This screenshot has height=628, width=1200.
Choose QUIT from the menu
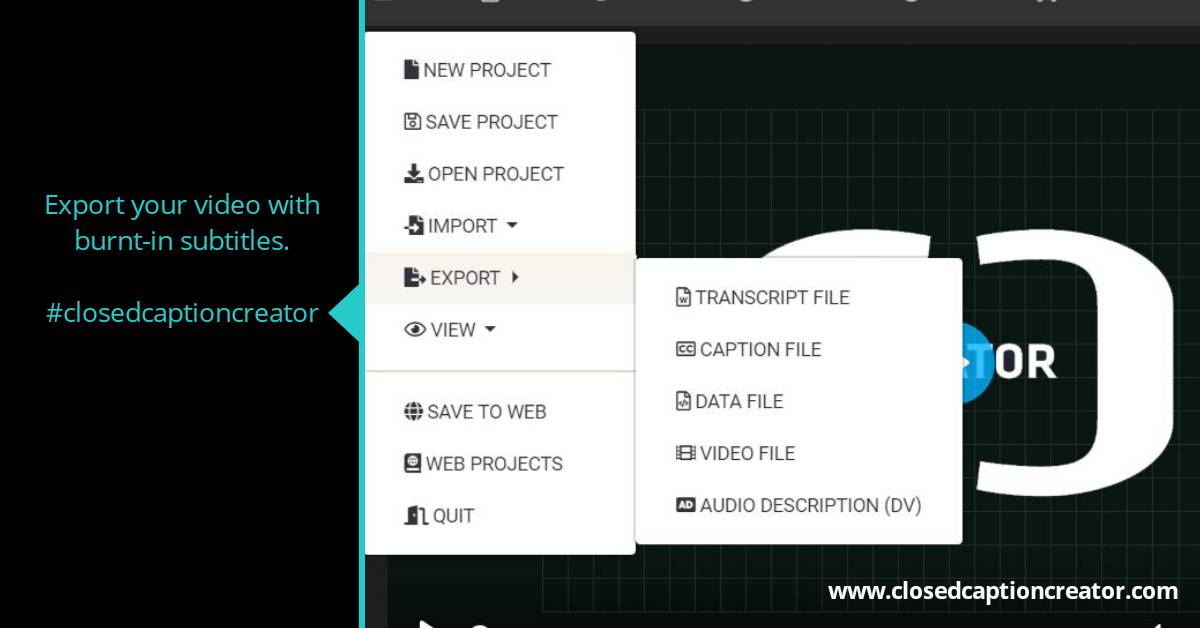(x=500, y=516)
